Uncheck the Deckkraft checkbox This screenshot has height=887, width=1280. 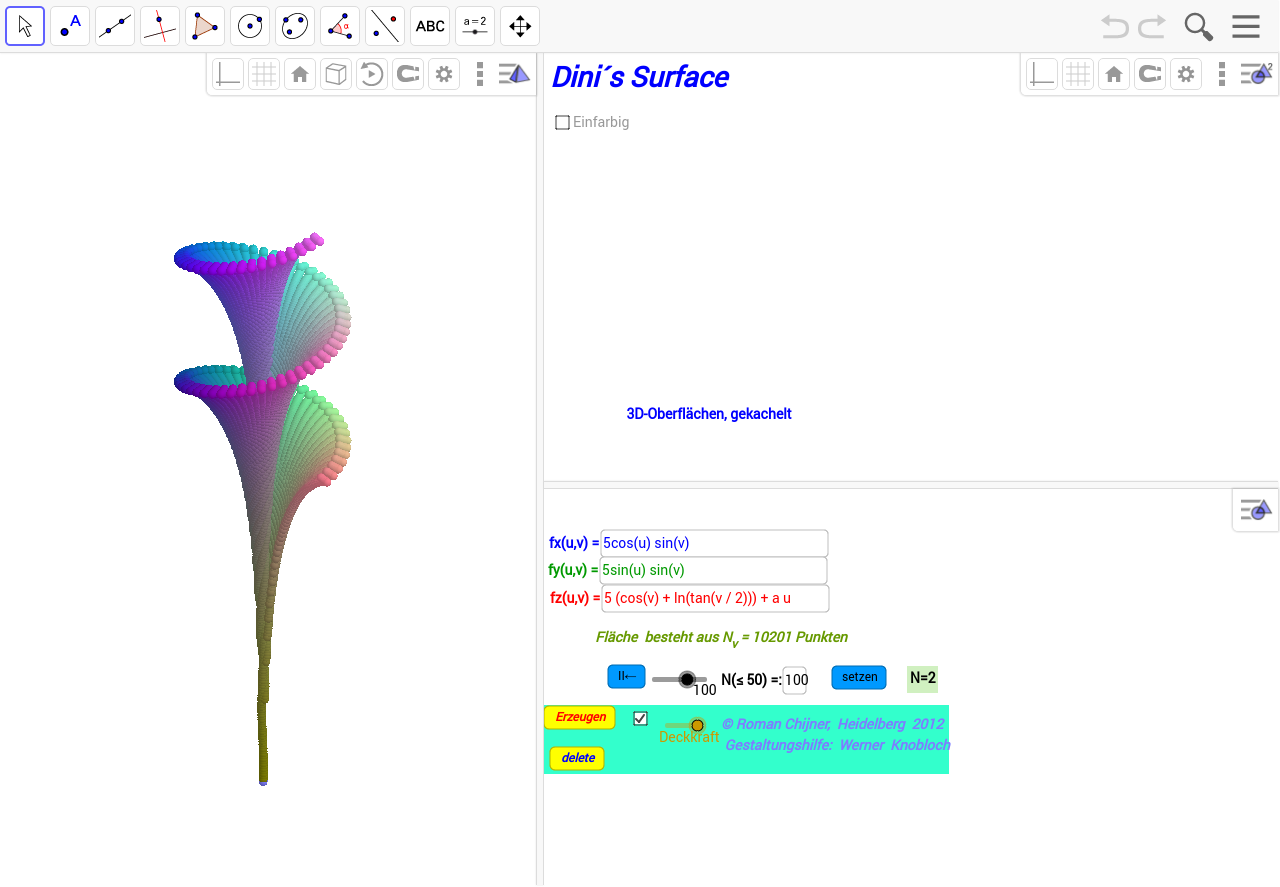coord(640,718)
